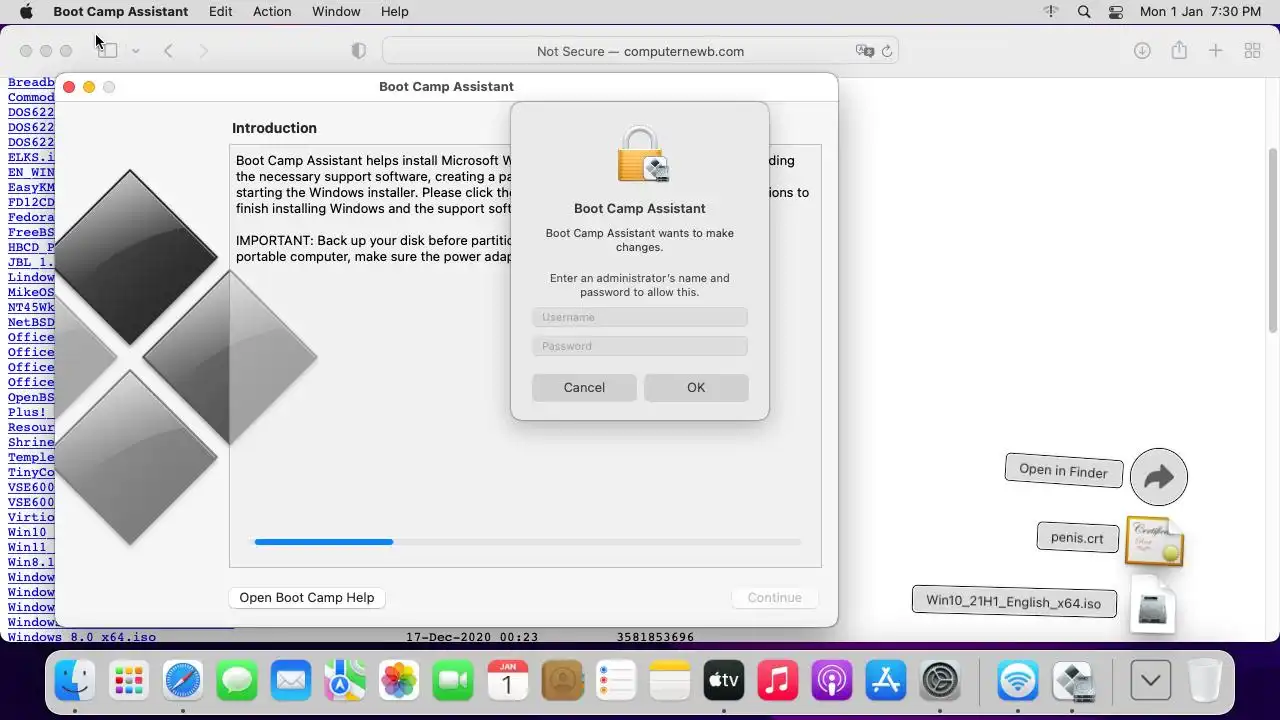The image size is (1280, 720).
Task: Open the Trash in the Dock
Action: (1205, 681)
